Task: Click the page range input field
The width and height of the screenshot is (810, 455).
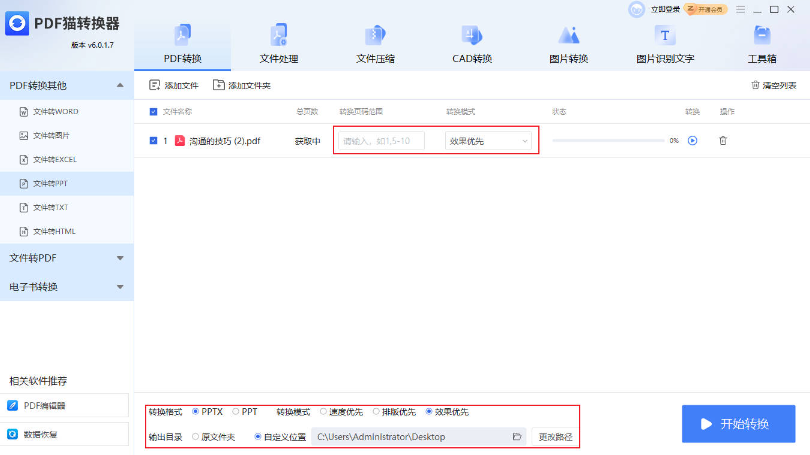Action: coord(381,141)
